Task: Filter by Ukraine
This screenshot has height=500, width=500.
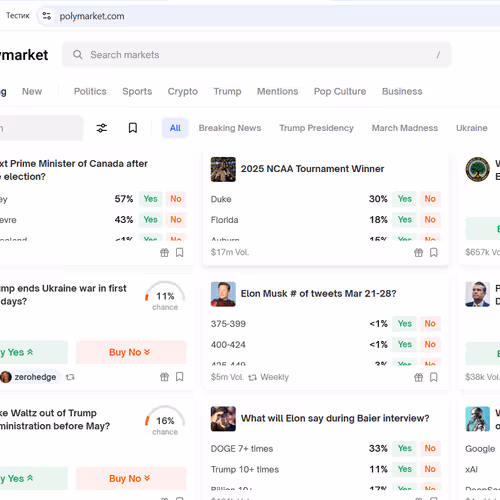Action: coord(472,128)
